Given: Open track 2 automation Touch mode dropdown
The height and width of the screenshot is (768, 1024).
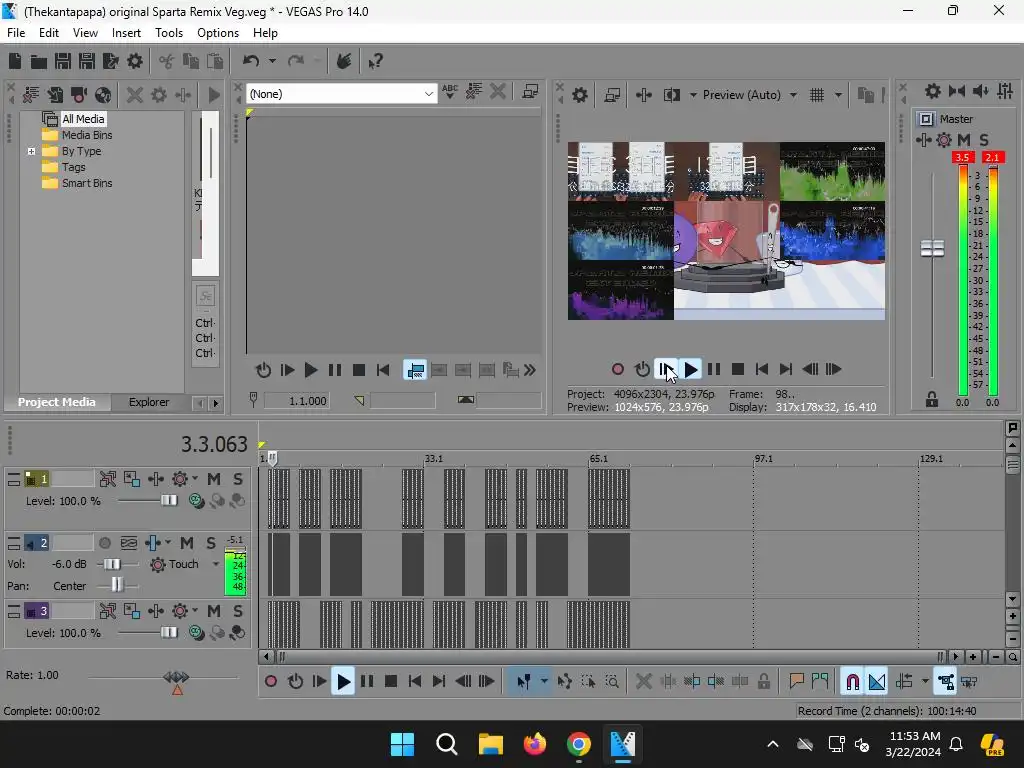Looking at the screenshot, I should (x=216, y=564).
